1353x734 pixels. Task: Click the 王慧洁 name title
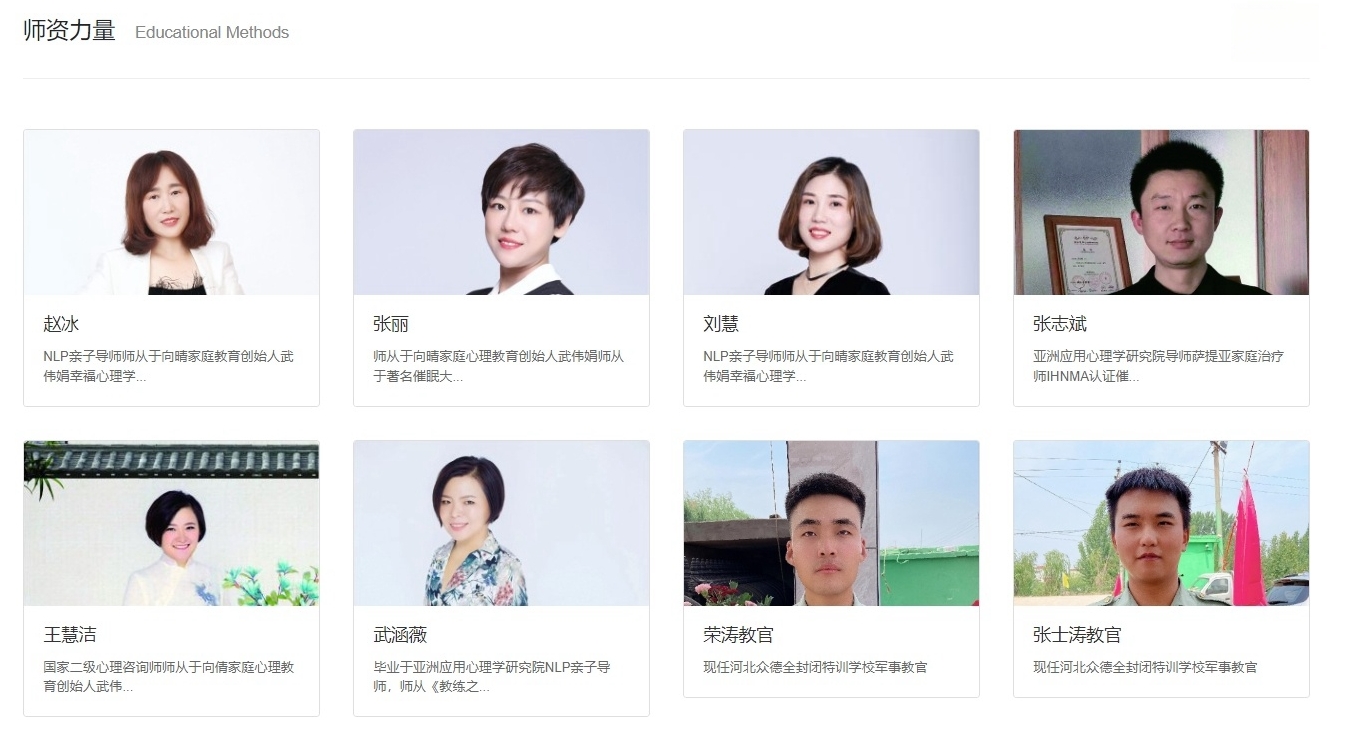point(70,635)
